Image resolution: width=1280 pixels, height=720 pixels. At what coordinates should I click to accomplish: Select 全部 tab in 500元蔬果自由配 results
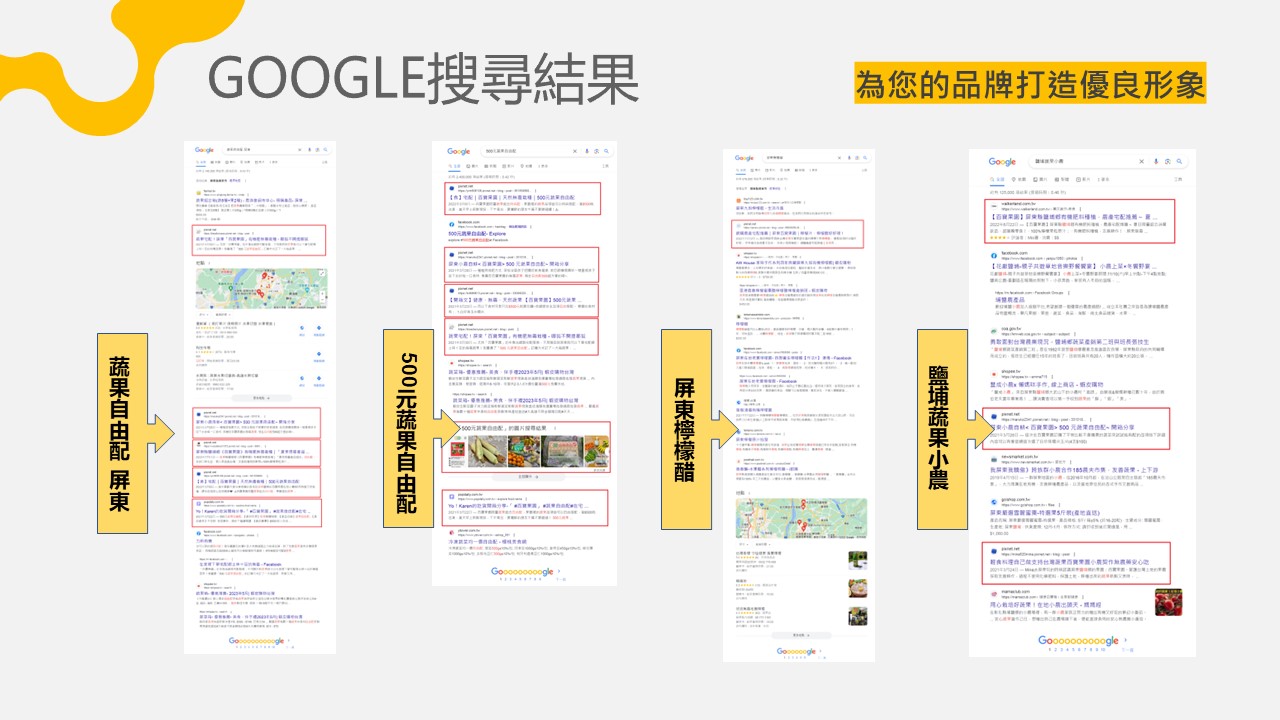pyautogui.click(x=456, y=166)
